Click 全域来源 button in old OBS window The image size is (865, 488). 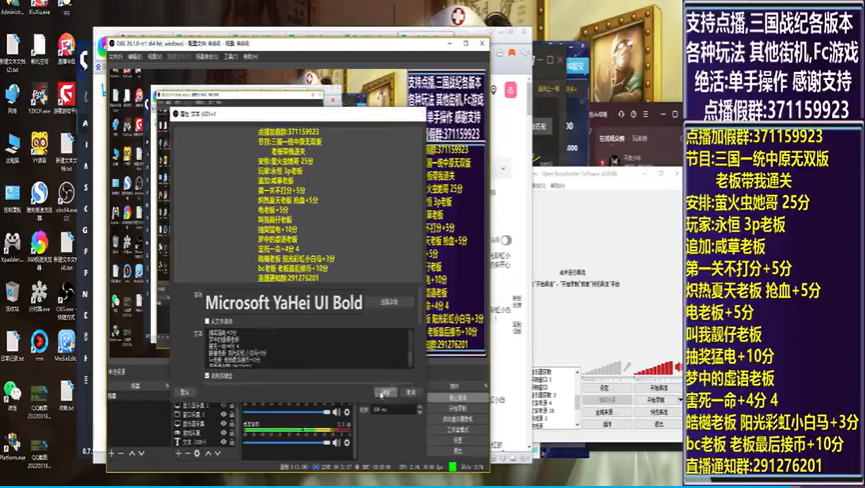[x=605, y=412]
